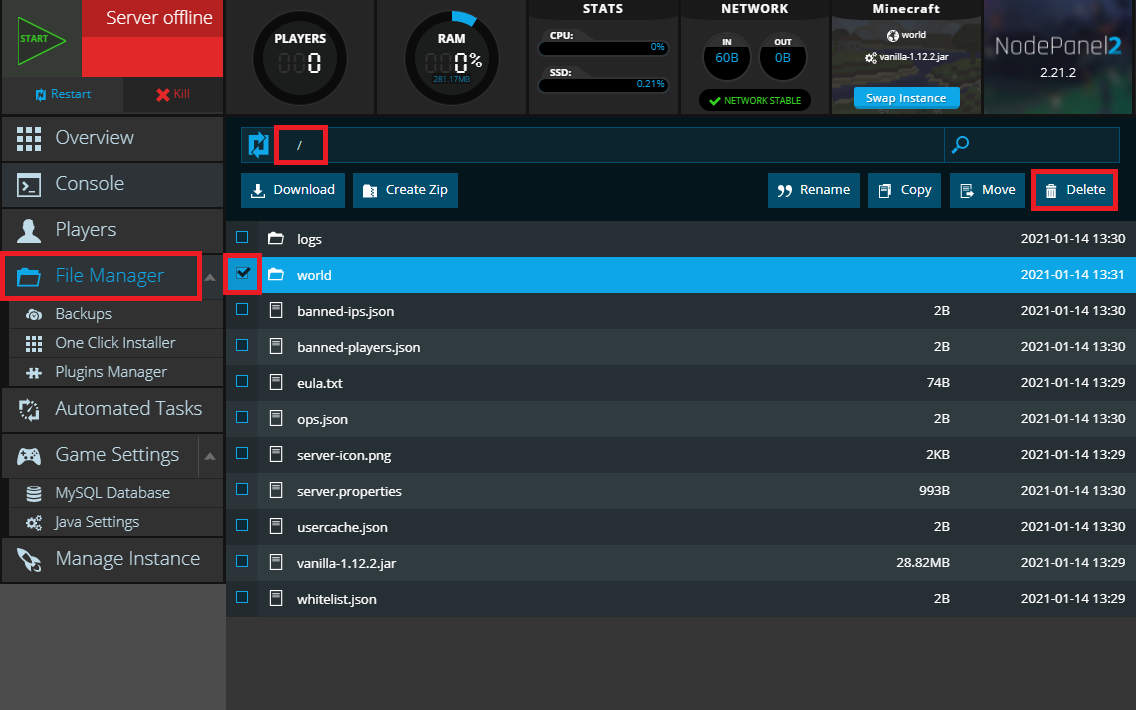
Task: Click the Create Zip button
Action: (x=405, y=190)
